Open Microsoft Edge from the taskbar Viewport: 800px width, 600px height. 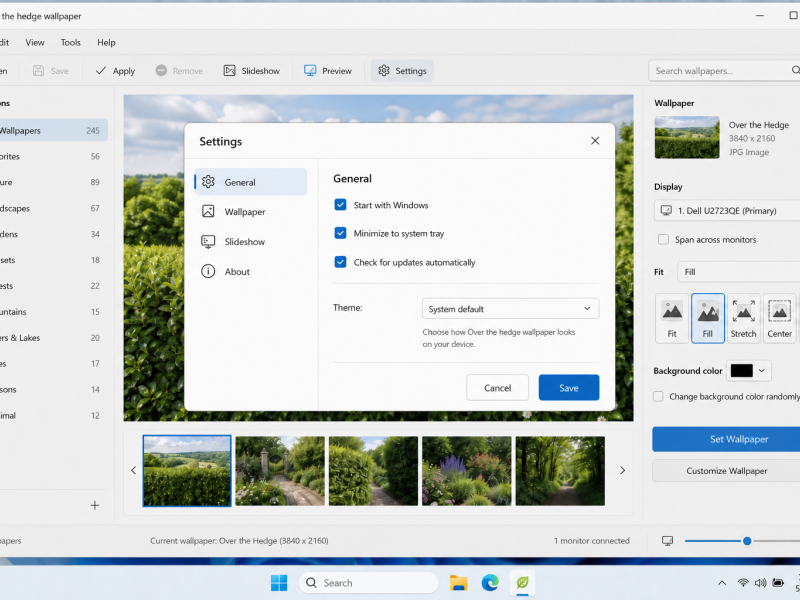tap(490, 583)
